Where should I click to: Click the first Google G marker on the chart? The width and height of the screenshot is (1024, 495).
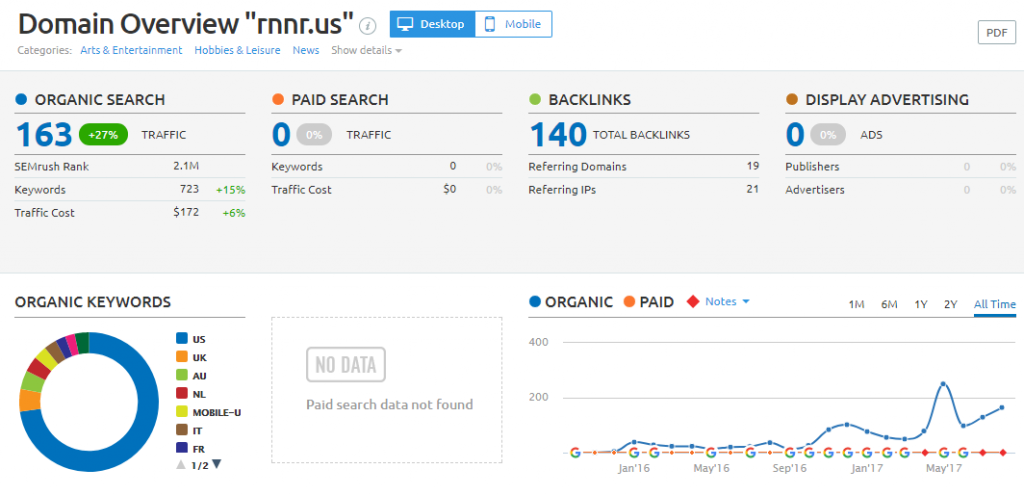click(x=575, y=453)
